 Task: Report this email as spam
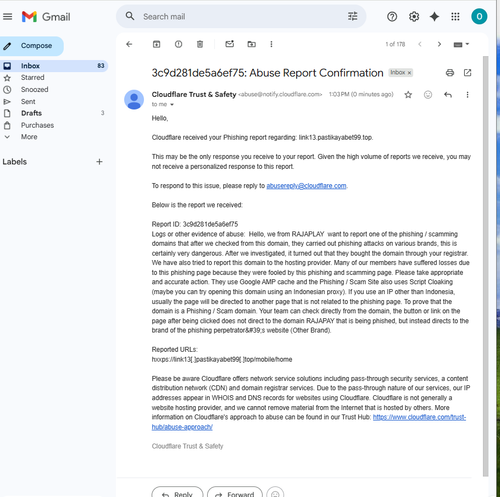[178, 44]
